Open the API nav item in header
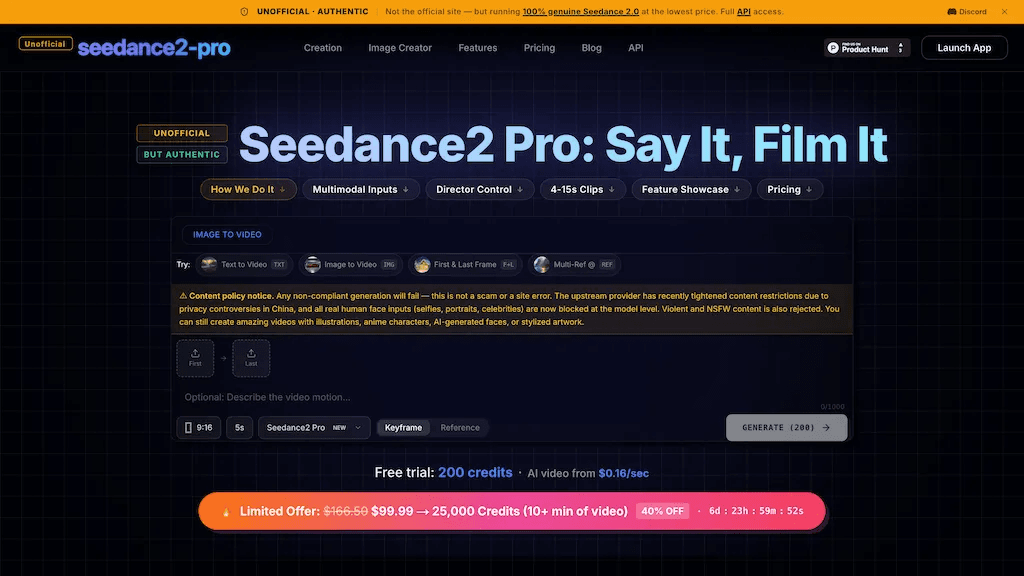Screen dimensions: 1024x576 point(635,48)
